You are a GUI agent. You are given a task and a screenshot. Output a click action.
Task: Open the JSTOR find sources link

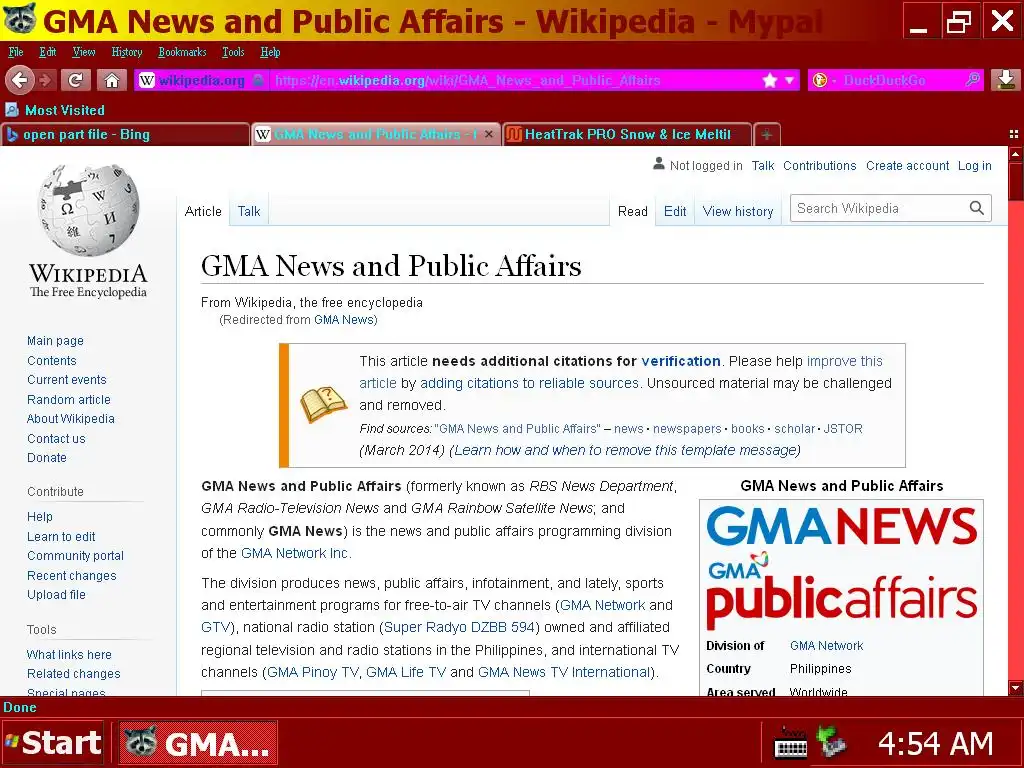pos(842,429)
